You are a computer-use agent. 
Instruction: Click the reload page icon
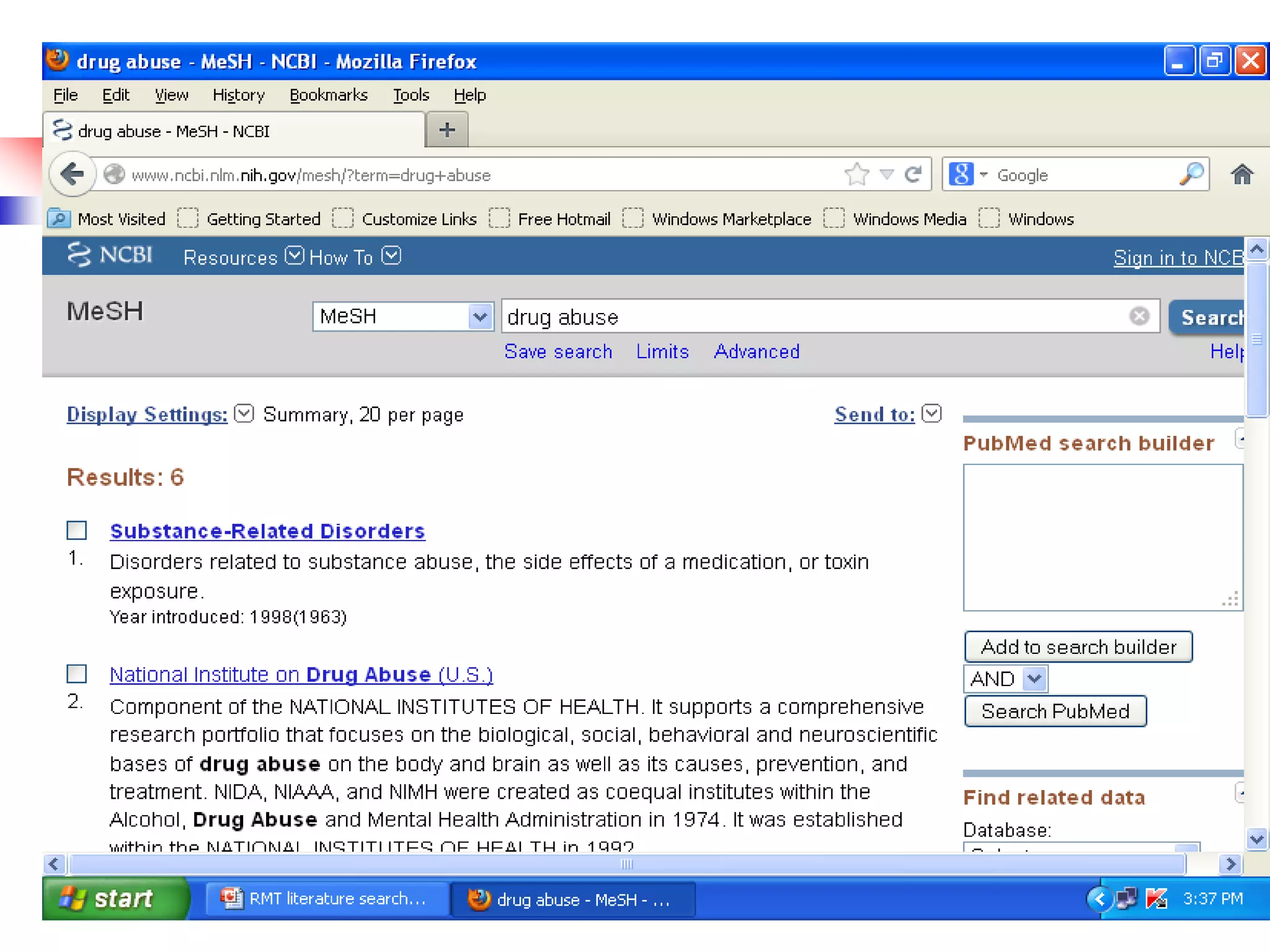(x=913, y=175)
